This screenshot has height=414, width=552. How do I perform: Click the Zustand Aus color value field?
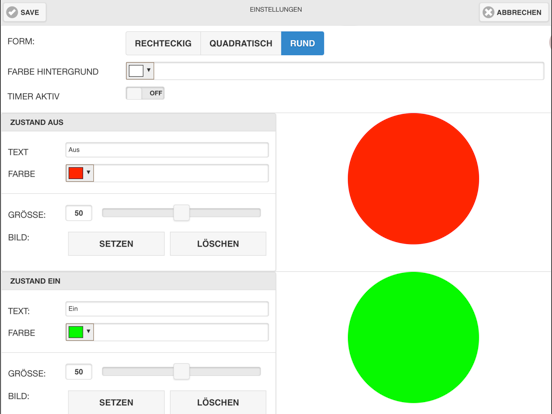[181, 173]
